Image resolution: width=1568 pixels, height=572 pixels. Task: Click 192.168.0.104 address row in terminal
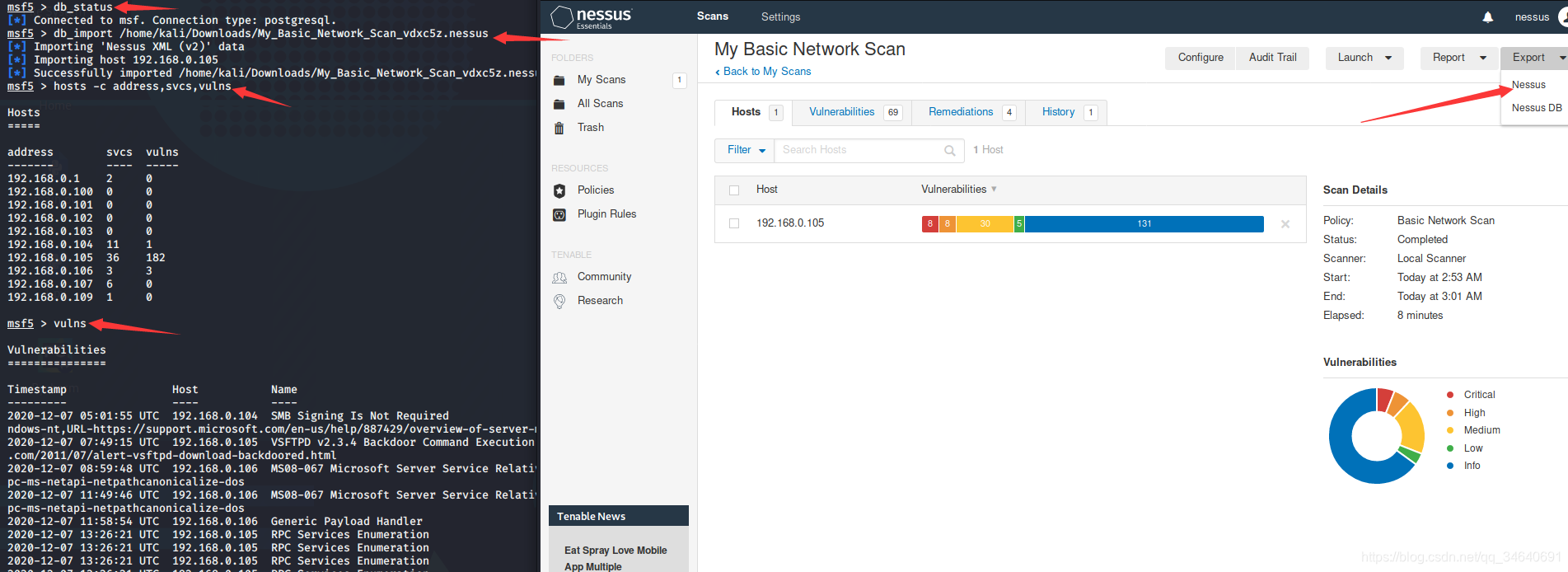80,245
